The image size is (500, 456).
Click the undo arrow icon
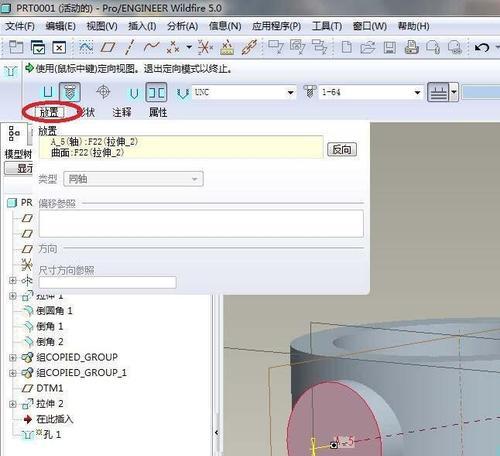tap(481, 48)
